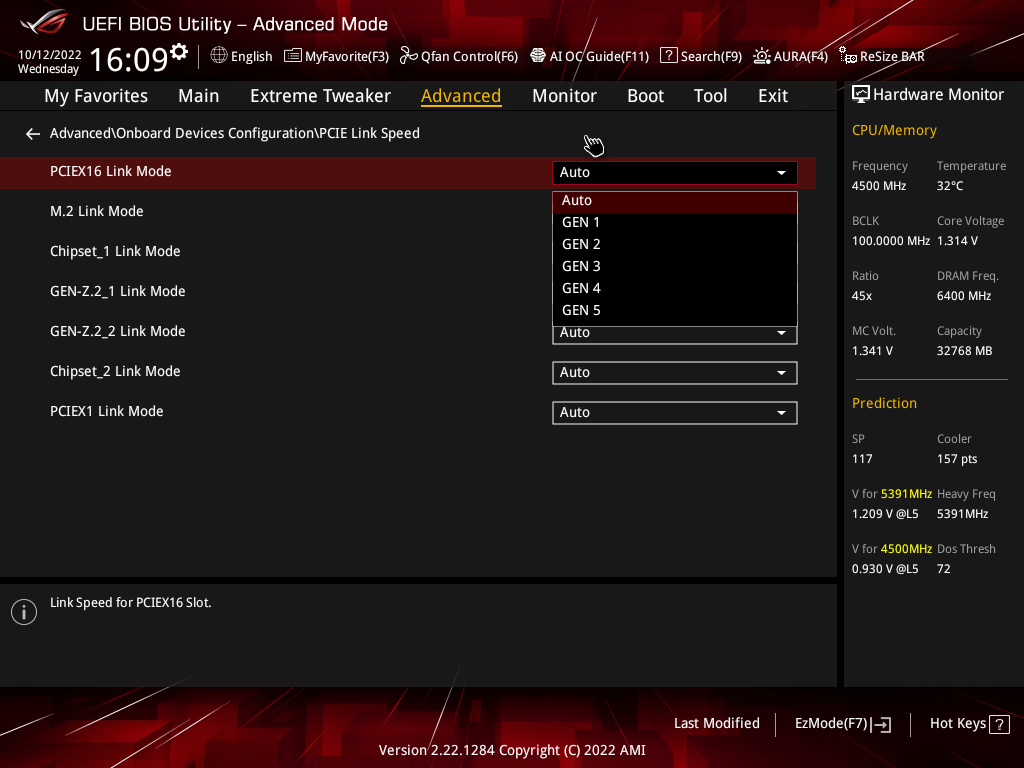Select the Advanced tab
Viewport: 1024px width, 768px height.
point(461,96)
